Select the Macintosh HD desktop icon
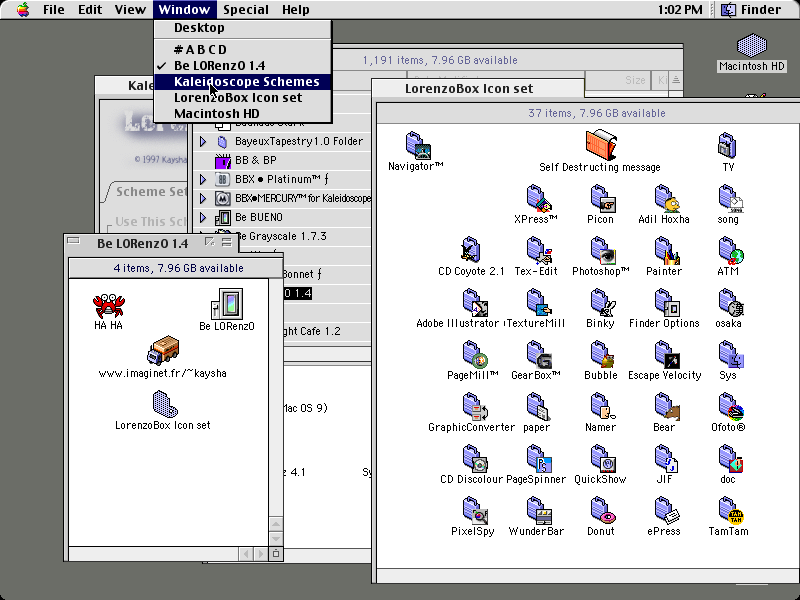 pos(752,46)
